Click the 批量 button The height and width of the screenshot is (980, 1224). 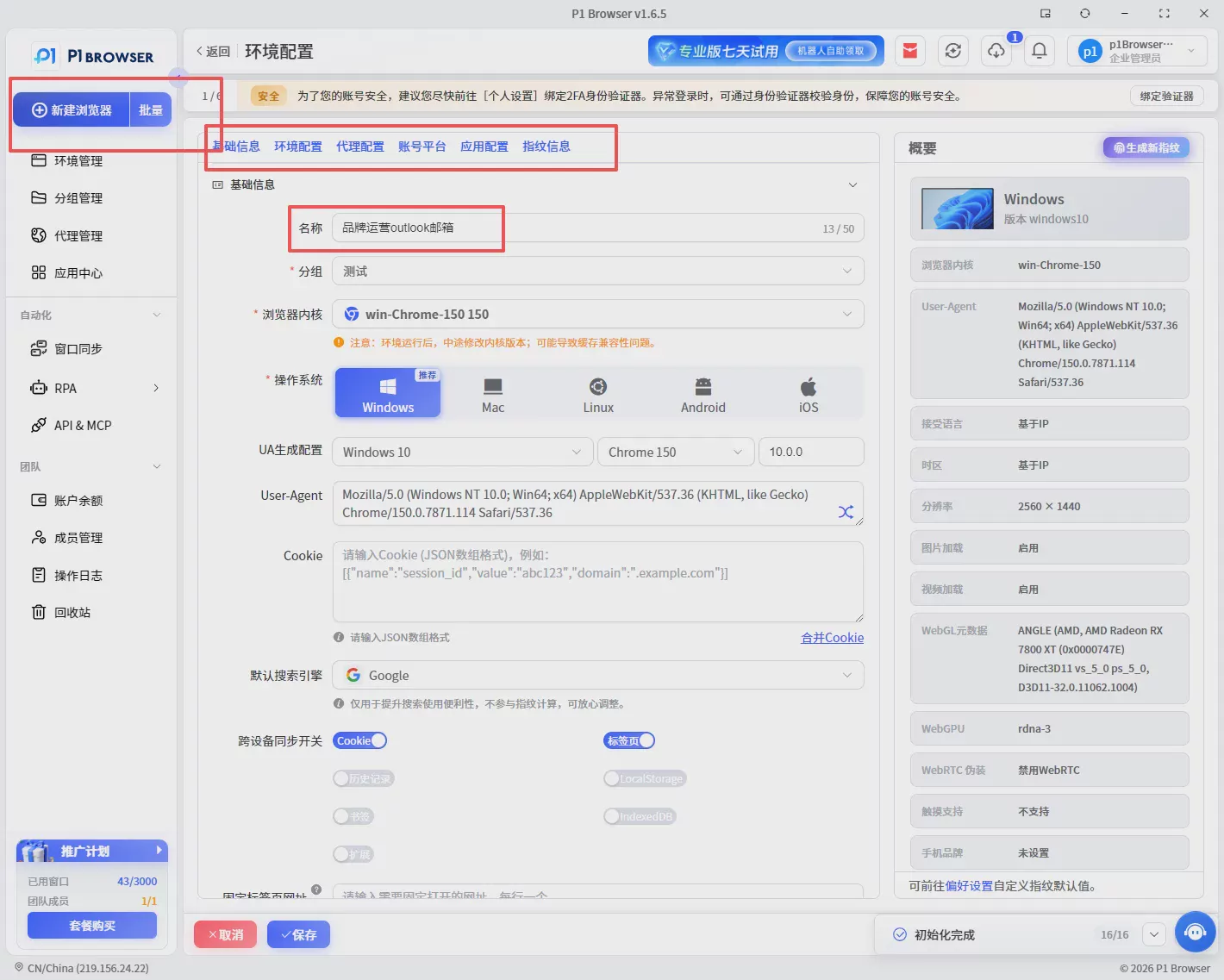pos(151,110)
